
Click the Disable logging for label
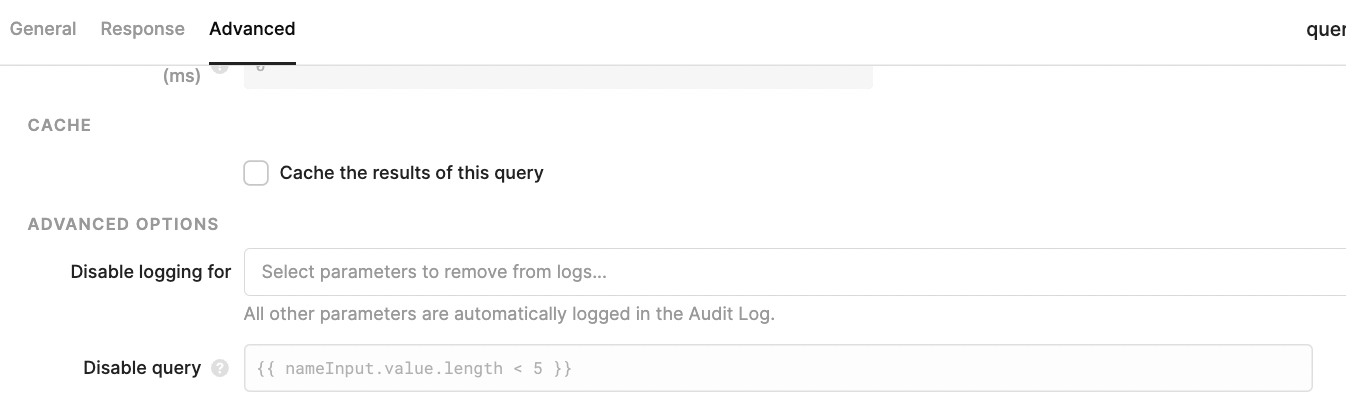coord(151,272)
